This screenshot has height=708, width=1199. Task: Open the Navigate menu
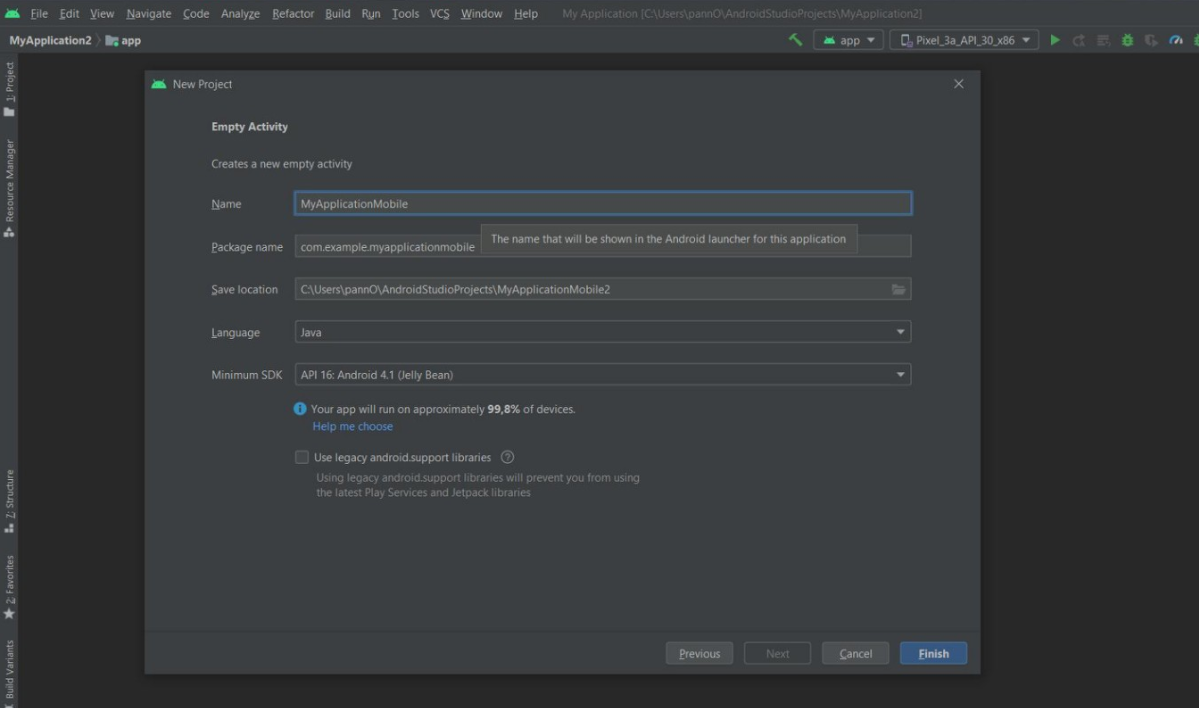coord(149,13)
